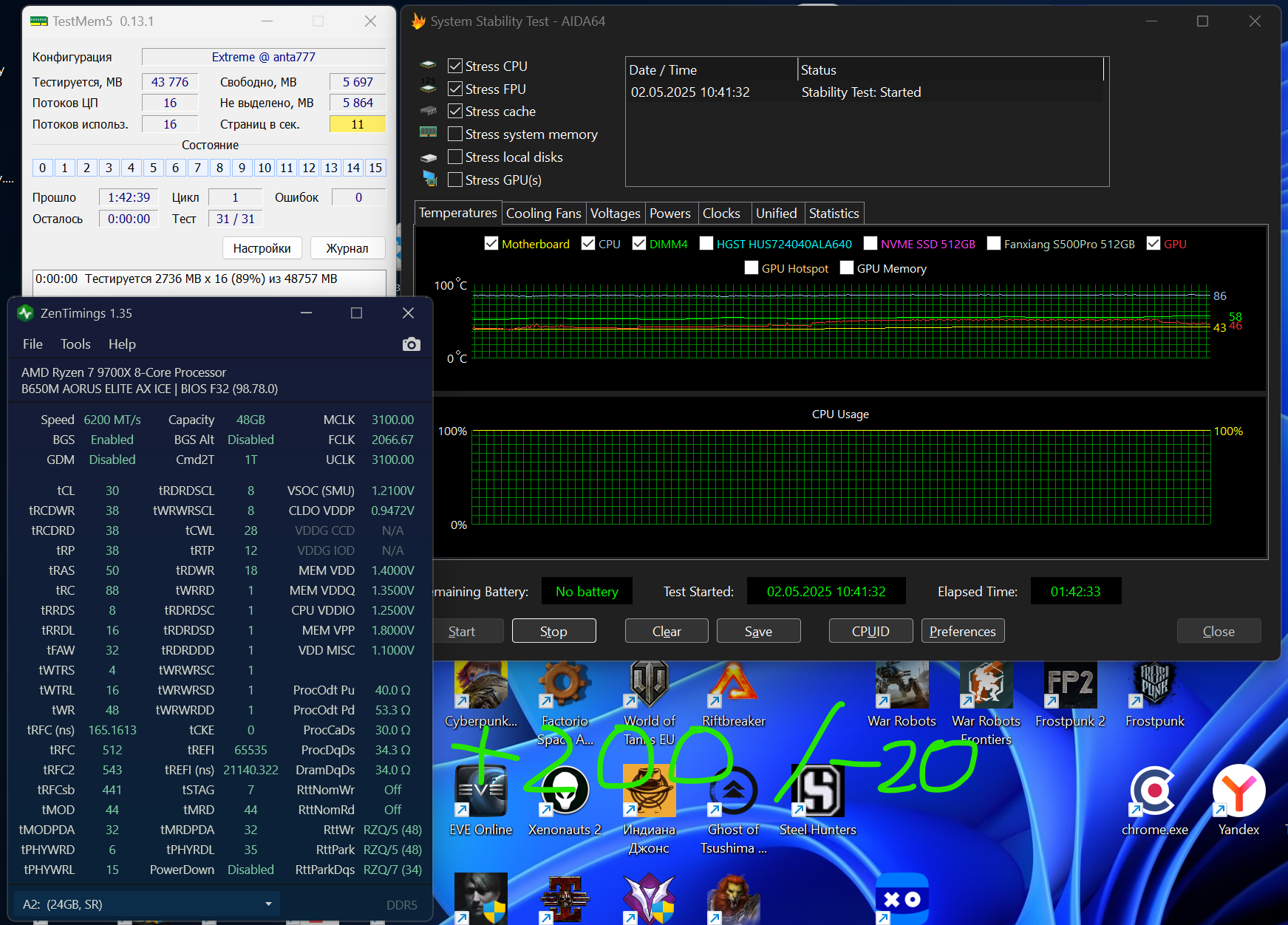
Task: Open the Cyberpunk desktop shortcut
Action: pos(481,695)
